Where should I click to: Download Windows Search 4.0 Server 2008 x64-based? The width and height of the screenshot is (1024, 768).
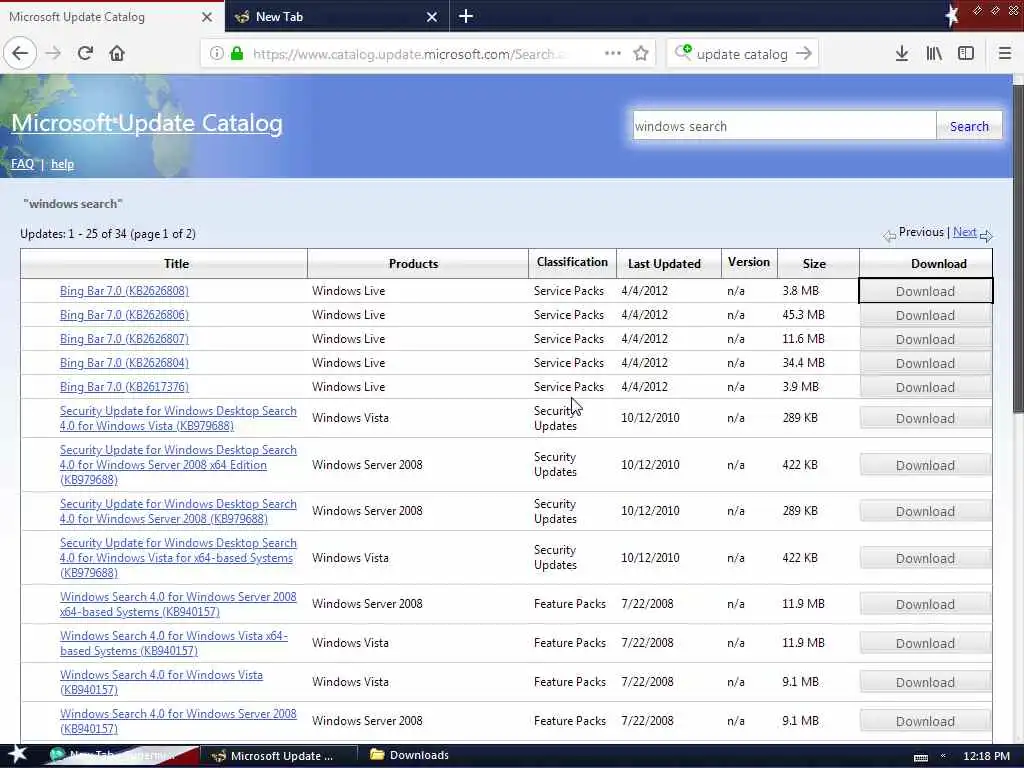point(925,605)
